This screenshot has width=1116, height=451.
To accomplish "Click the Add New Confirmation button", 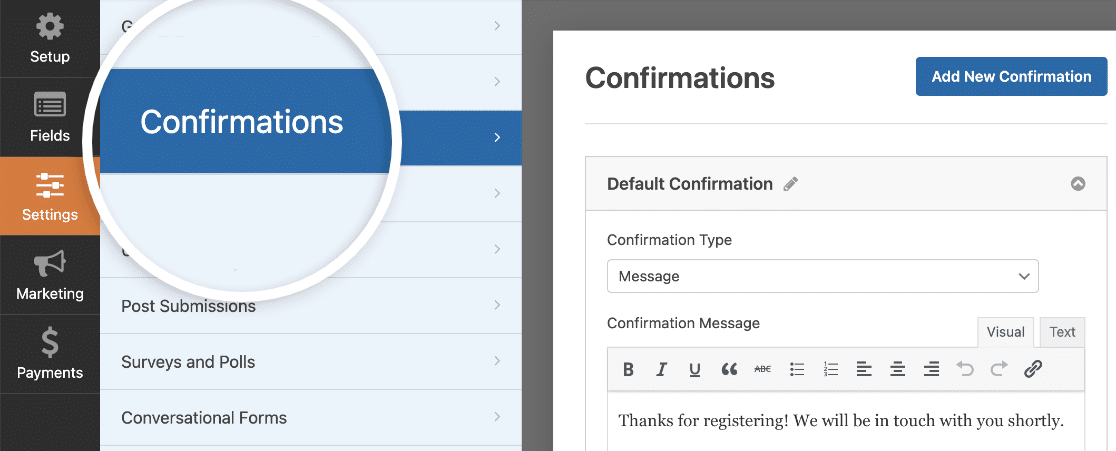I will (x=1011, y=76).
